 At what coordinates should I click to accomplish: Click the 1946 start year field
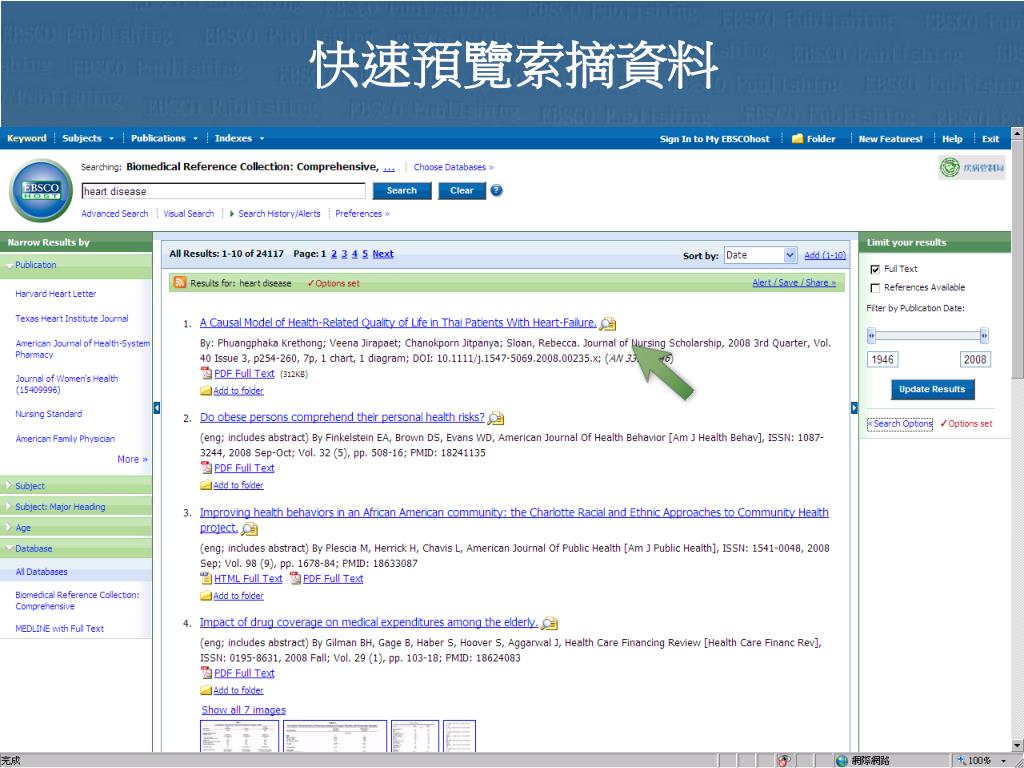(x=882, y=359)
